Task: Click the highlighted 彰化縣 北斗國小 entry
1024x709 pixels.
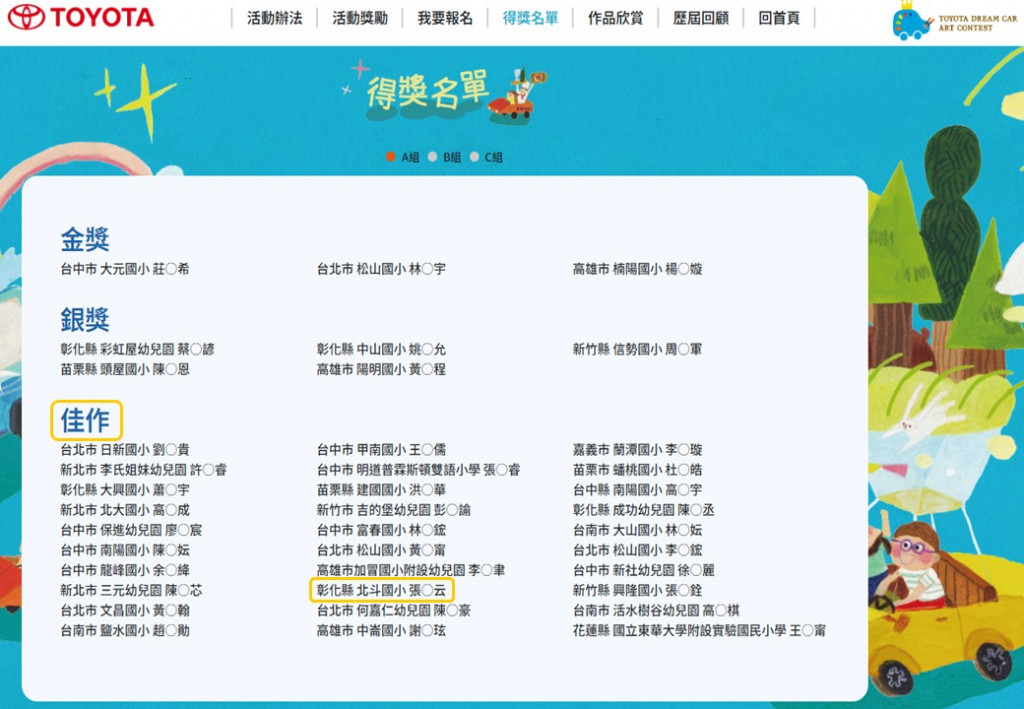Action: click(x=382, y=590)
